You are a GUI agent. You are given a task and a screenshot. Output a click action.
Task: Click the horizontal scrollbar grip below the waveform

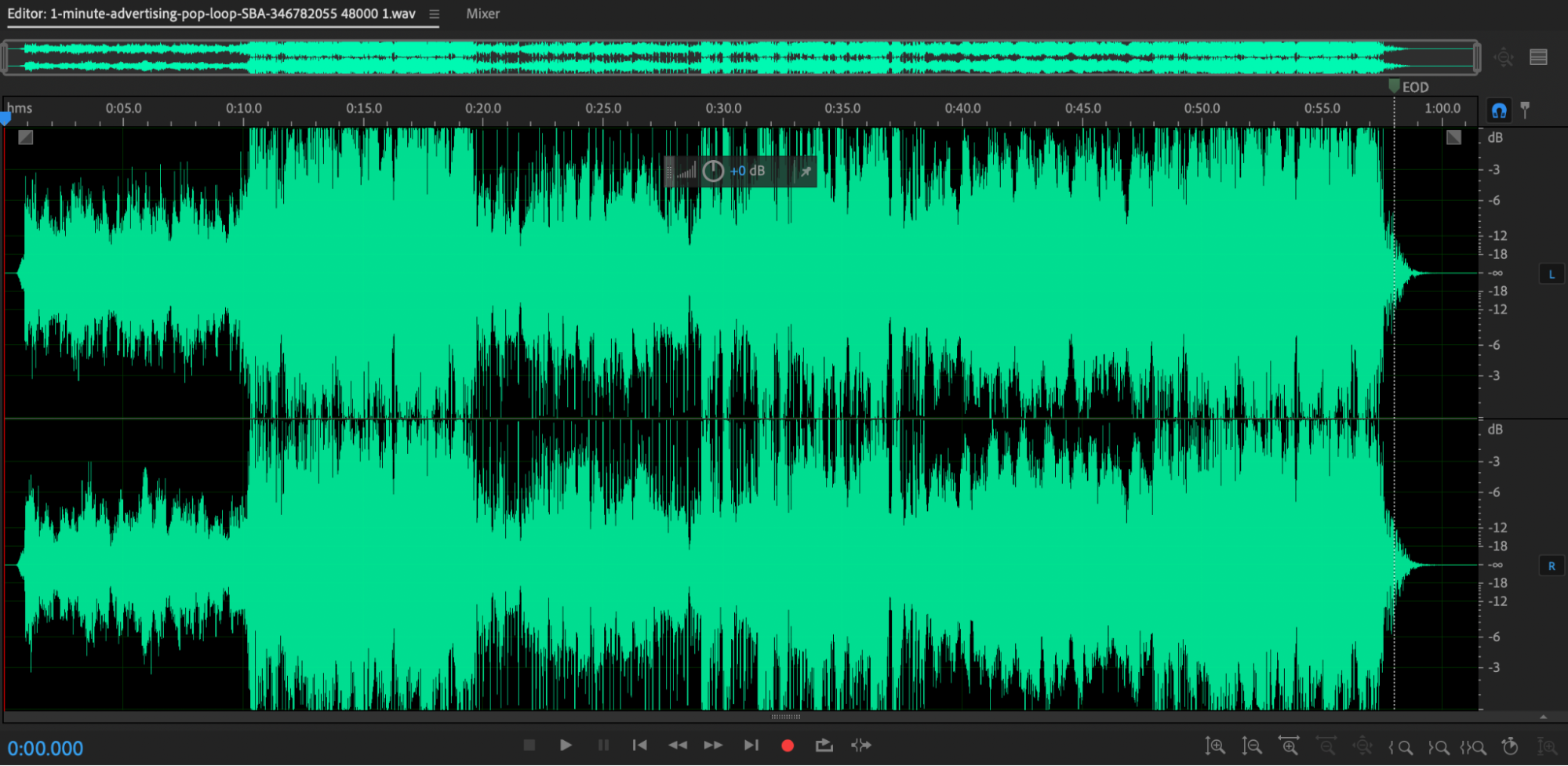785,717
